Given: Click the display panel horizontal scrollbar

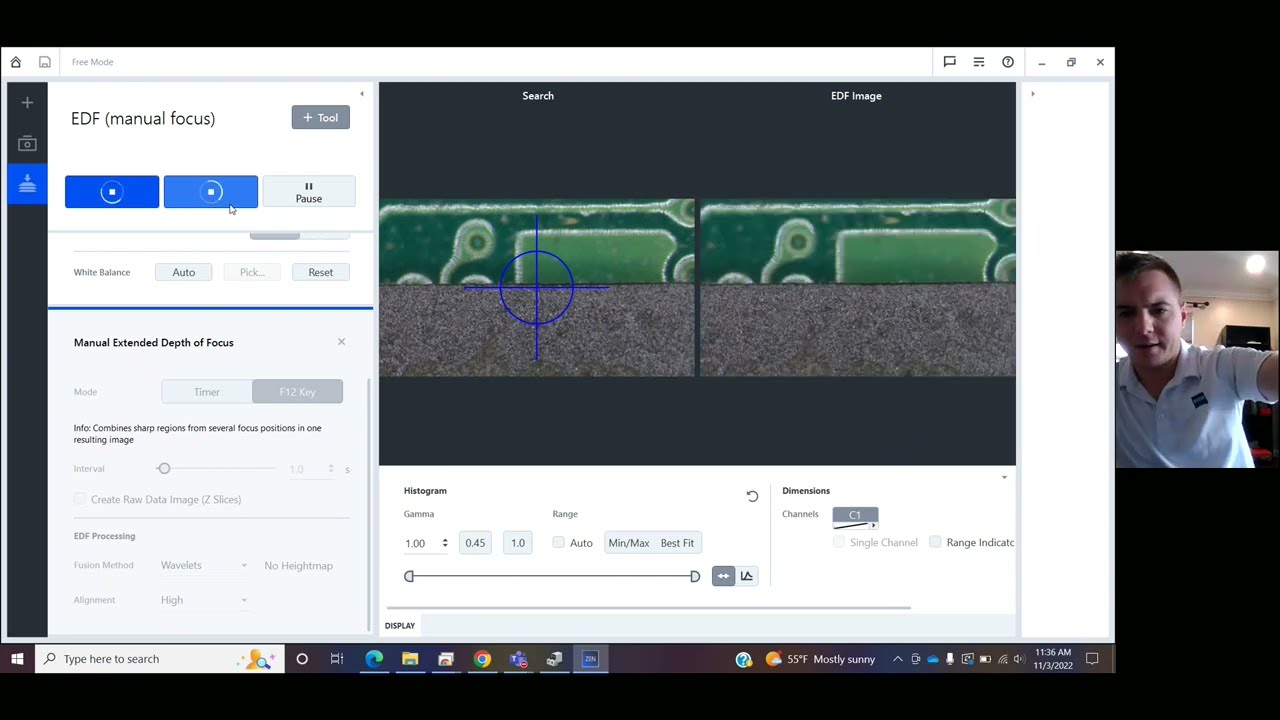Looking at the screenshot, I should click(x=648, y=607).
